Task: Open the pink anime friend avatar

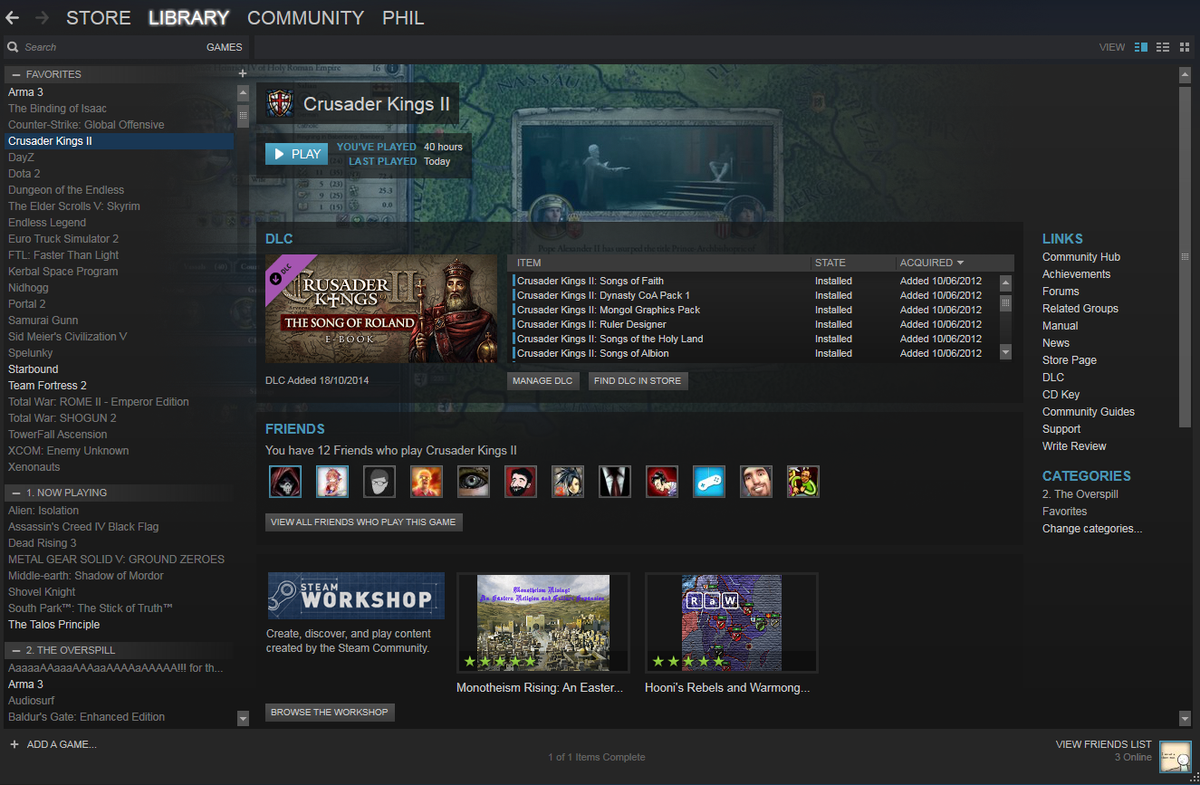Action: click(x=332, y=481)
